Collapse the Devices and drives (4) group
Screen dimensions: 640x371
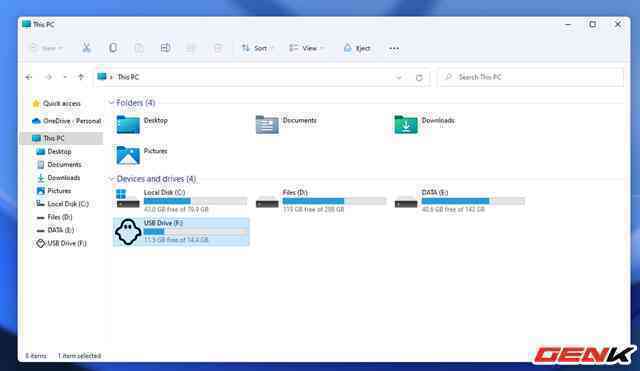tap(111, 179)
